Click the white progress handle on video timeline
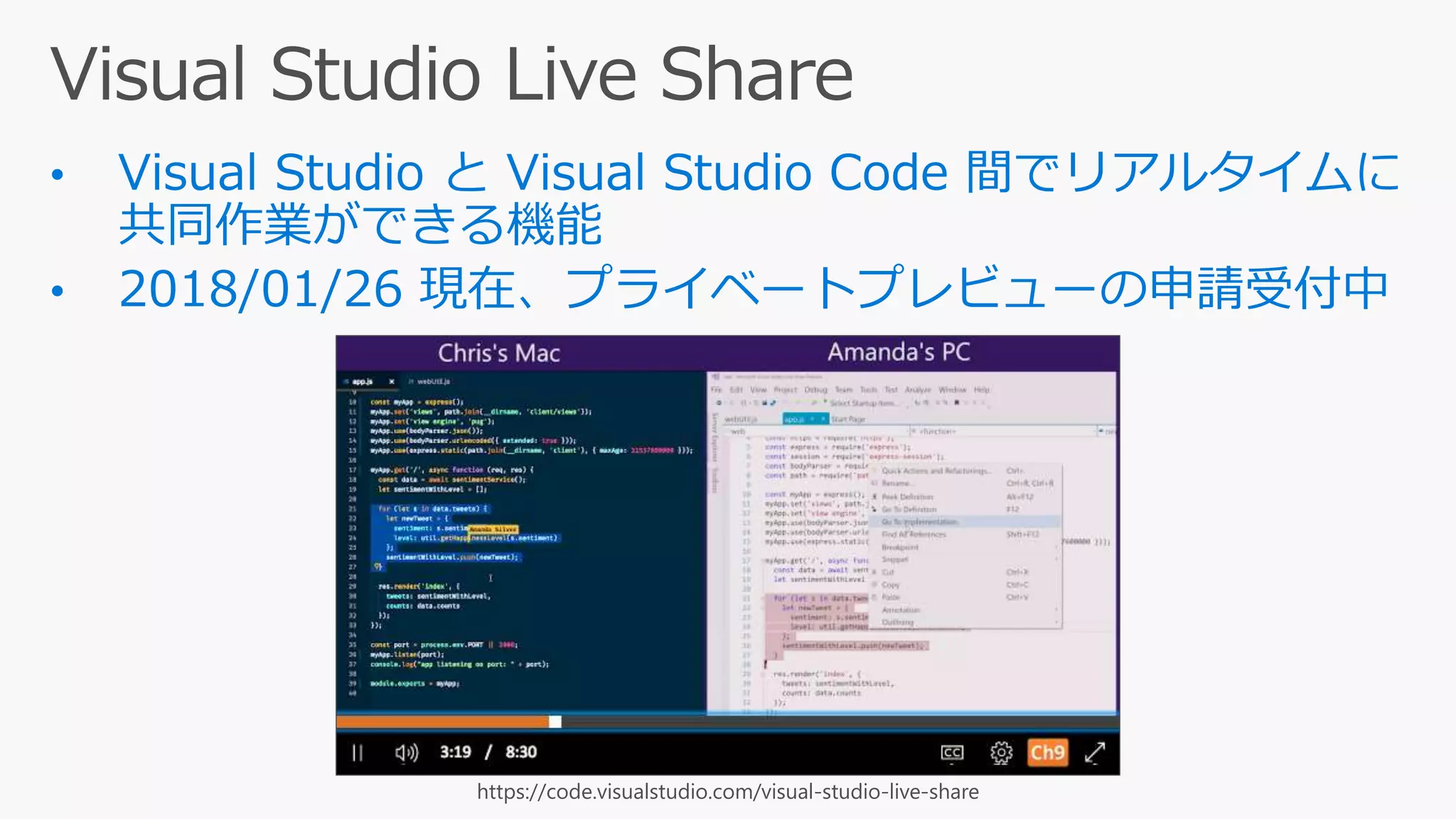The width and height of the screenshot is (1456, 819). tap(555, 722)
